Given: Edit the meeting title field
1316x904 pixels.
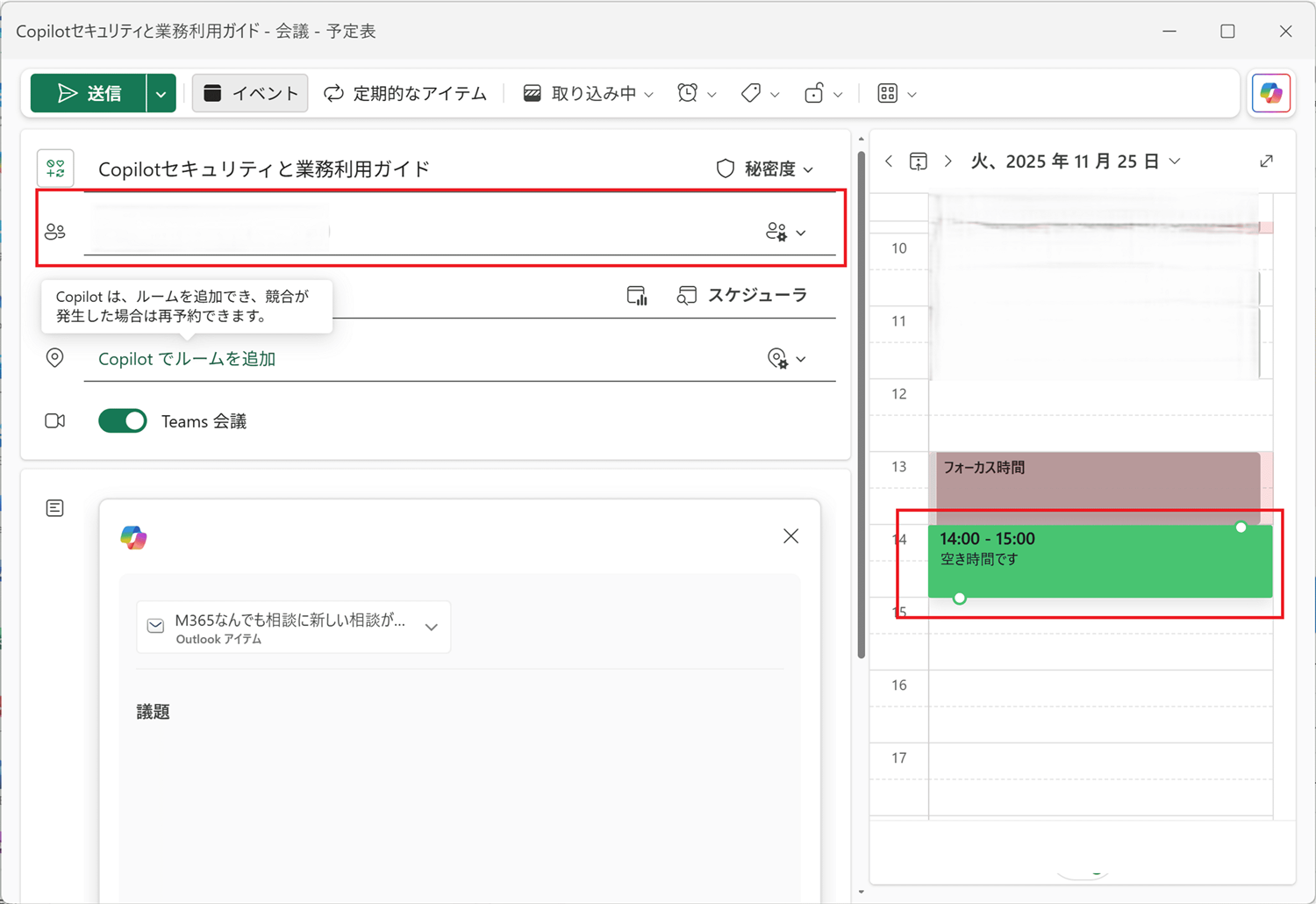Looking at the screenshot, I should point(395,169).
